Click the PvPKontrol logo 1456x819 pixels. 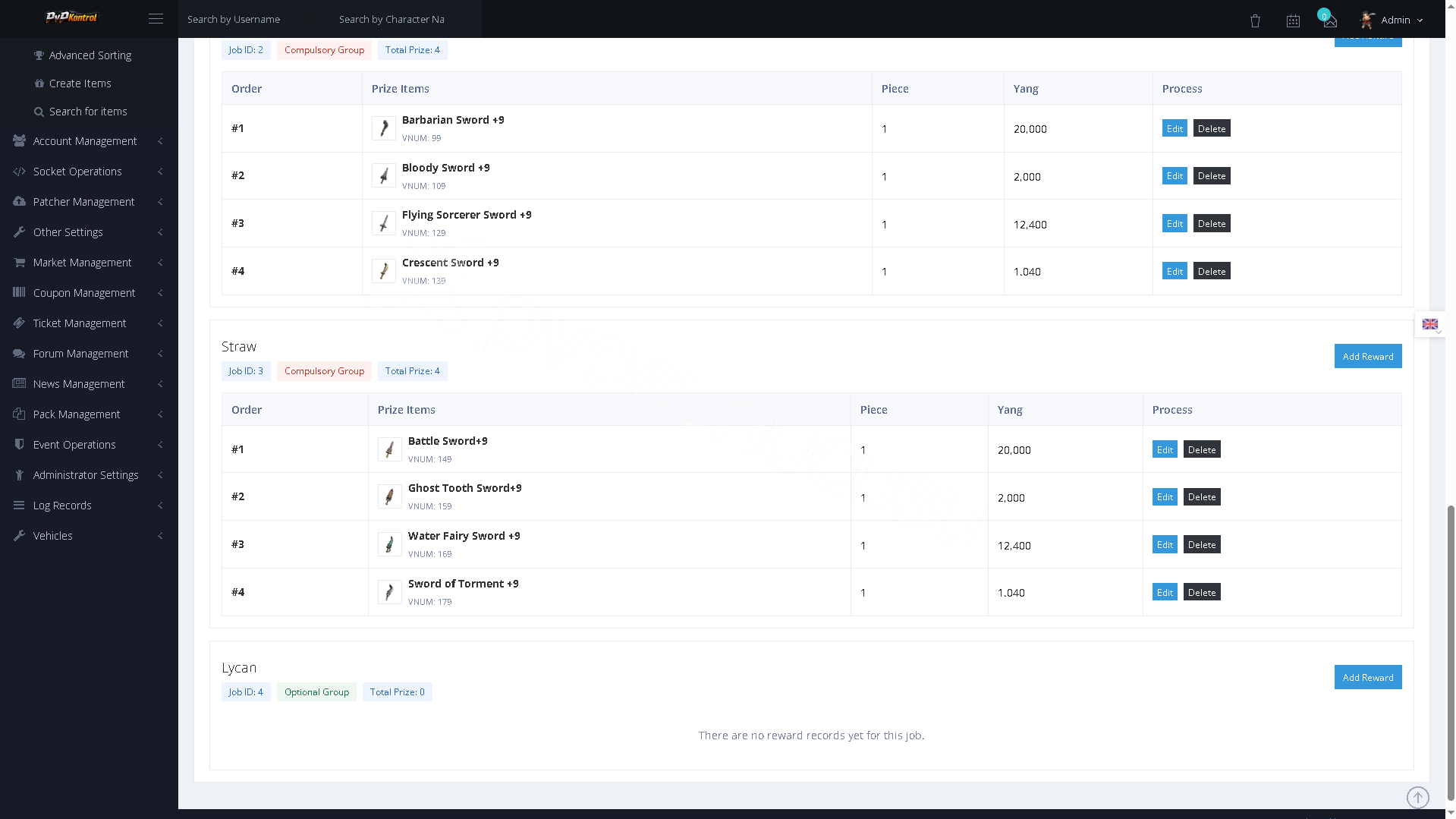pyautogui.click(x=72, y=17)
